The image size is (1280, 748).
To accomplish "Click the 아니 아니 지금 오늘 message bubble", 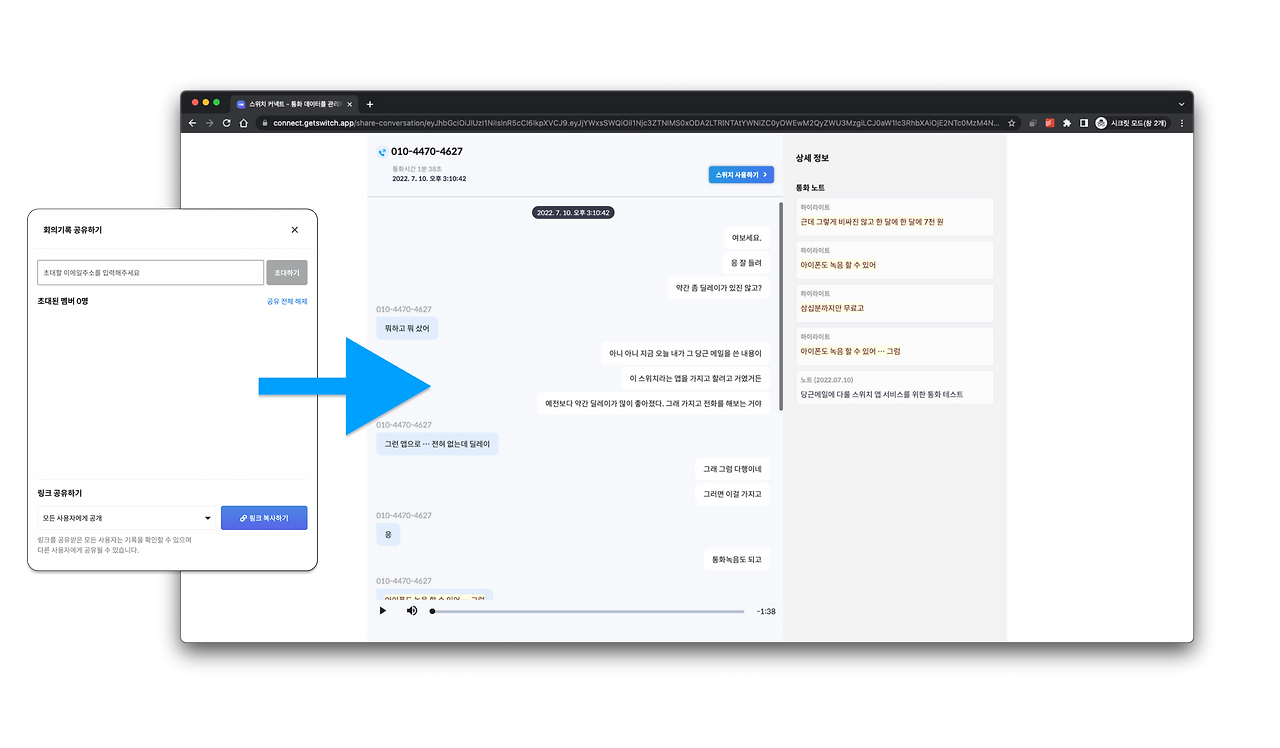I will (686, 353).
